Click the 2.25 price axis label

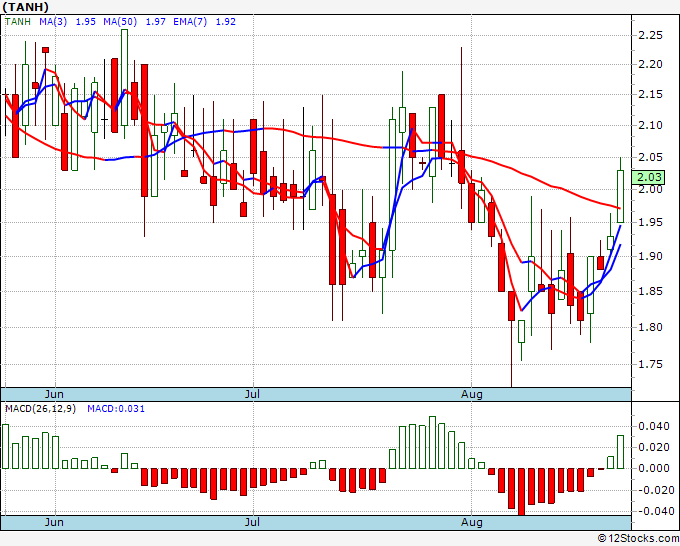pyautogui.click(x=651, y=35)
